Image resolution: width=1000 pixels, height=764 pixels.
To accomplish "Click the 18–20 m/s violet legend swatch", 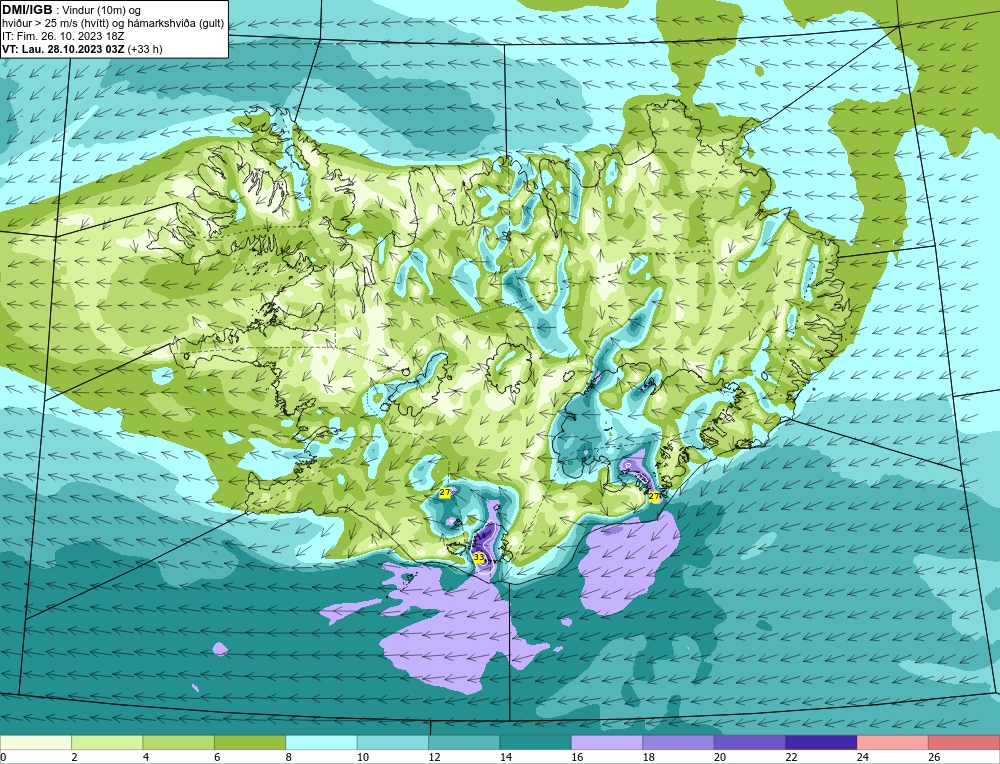I will 679,742.
